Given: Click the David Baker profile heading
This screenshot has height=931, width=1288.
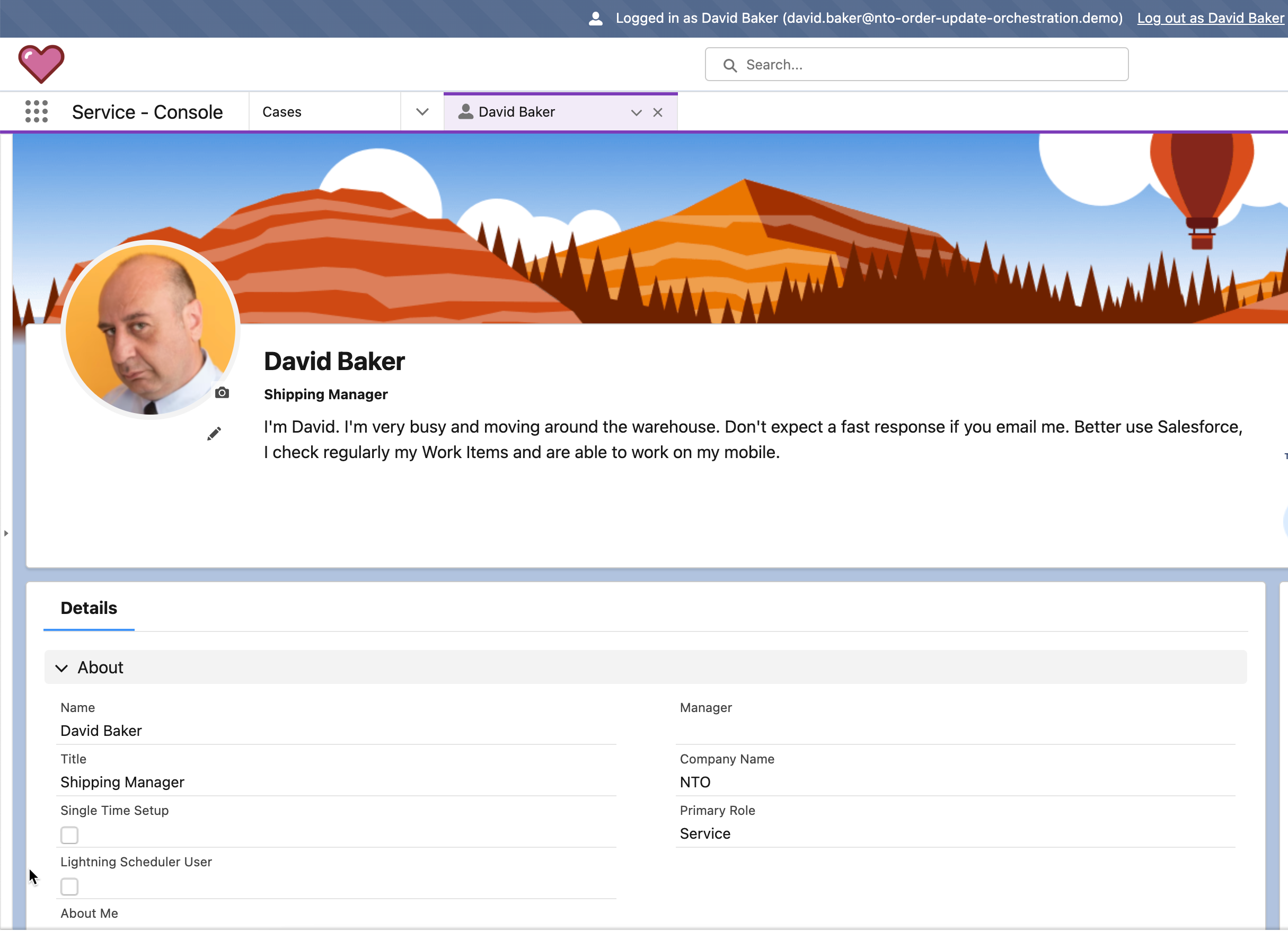Looking at the screenshot, I should (334, 361).
